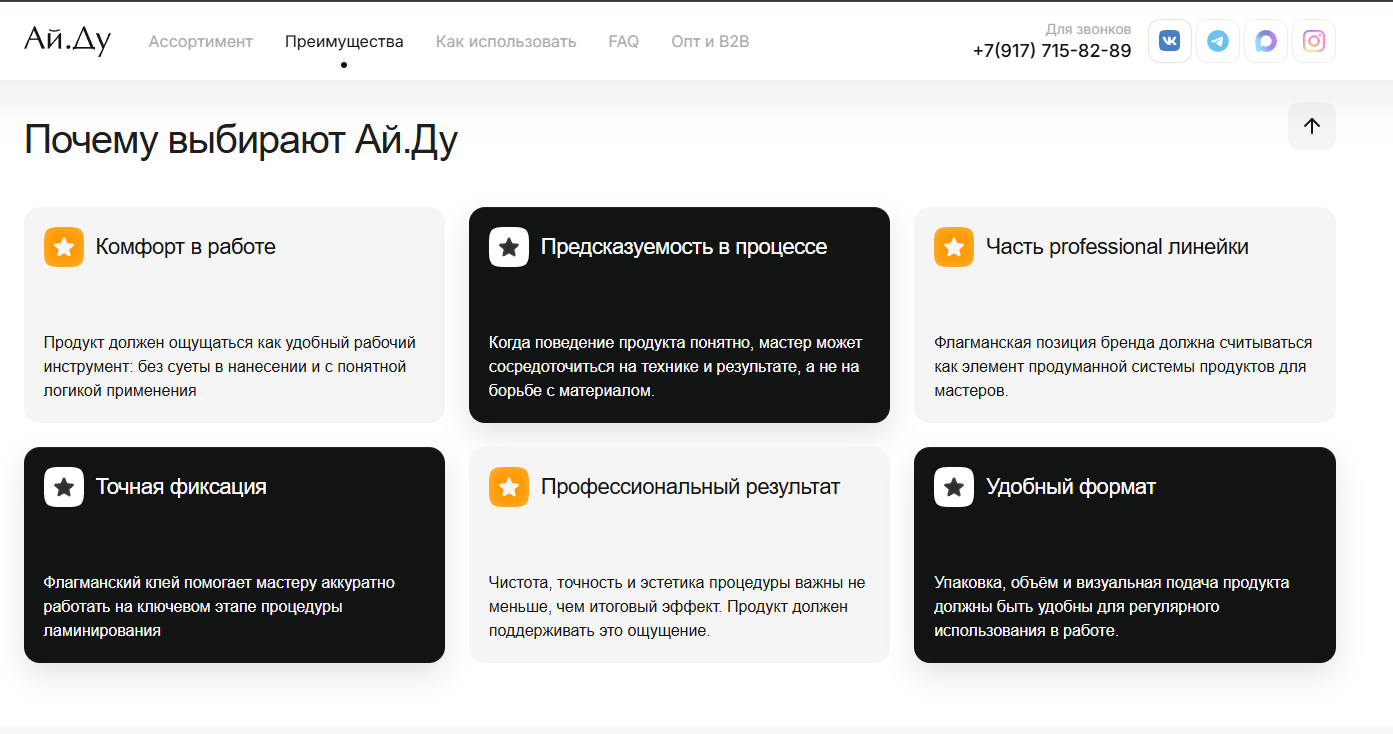1393x734 pixels.
Task: Go to the Ассортимент section
Action: click(201, 42)
